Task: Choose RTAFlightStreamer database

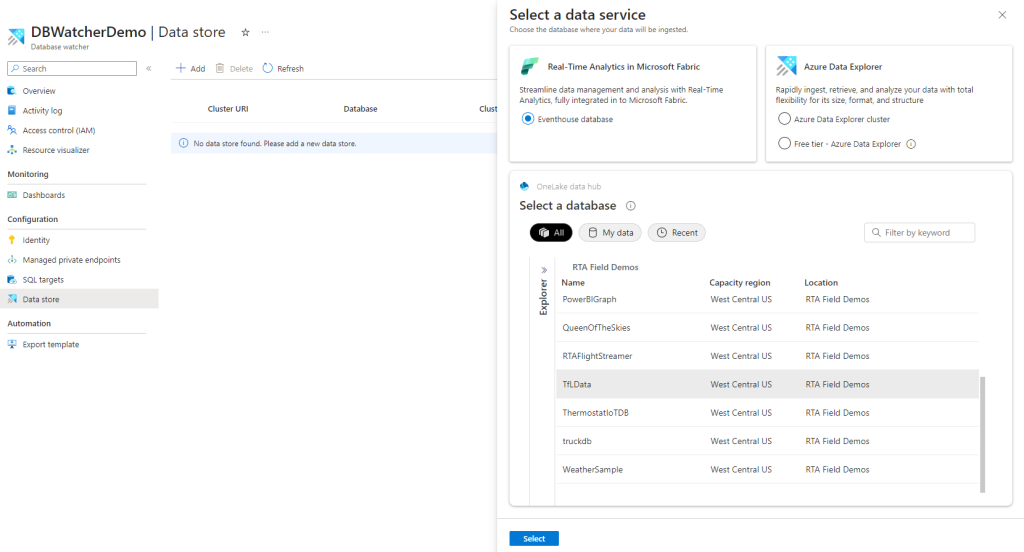Action: [x=767, y=356]
